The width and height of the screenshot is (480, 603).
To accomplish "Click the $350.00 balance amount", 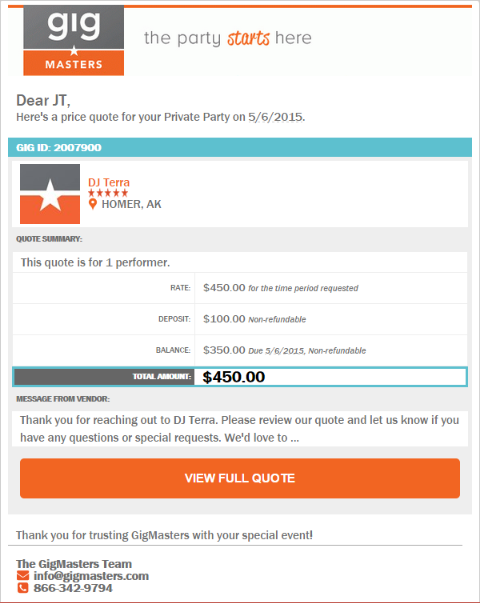I will tap(224, 350).
